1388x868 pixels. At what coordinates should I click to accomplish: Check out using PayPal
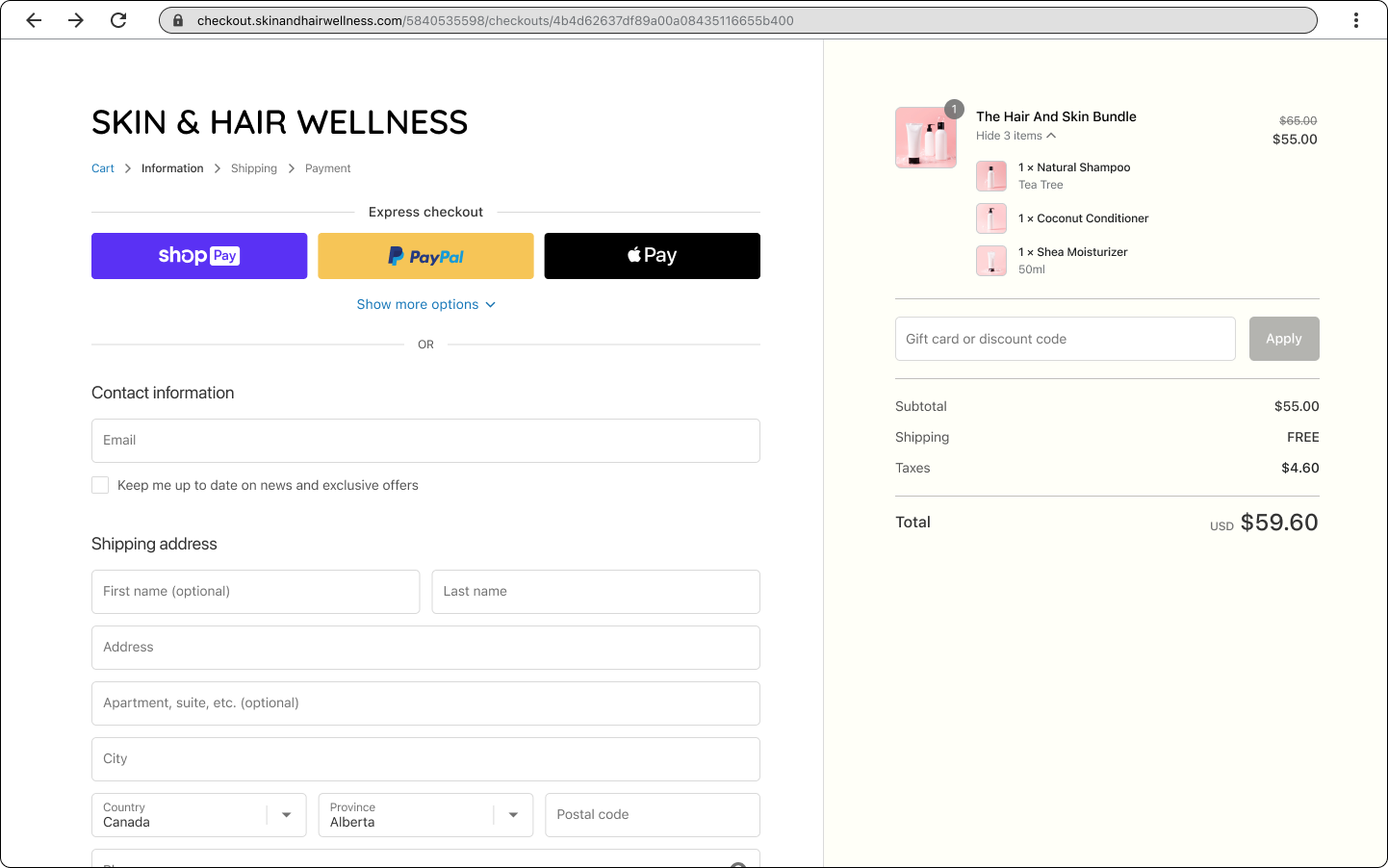click(x=425, y=256)
